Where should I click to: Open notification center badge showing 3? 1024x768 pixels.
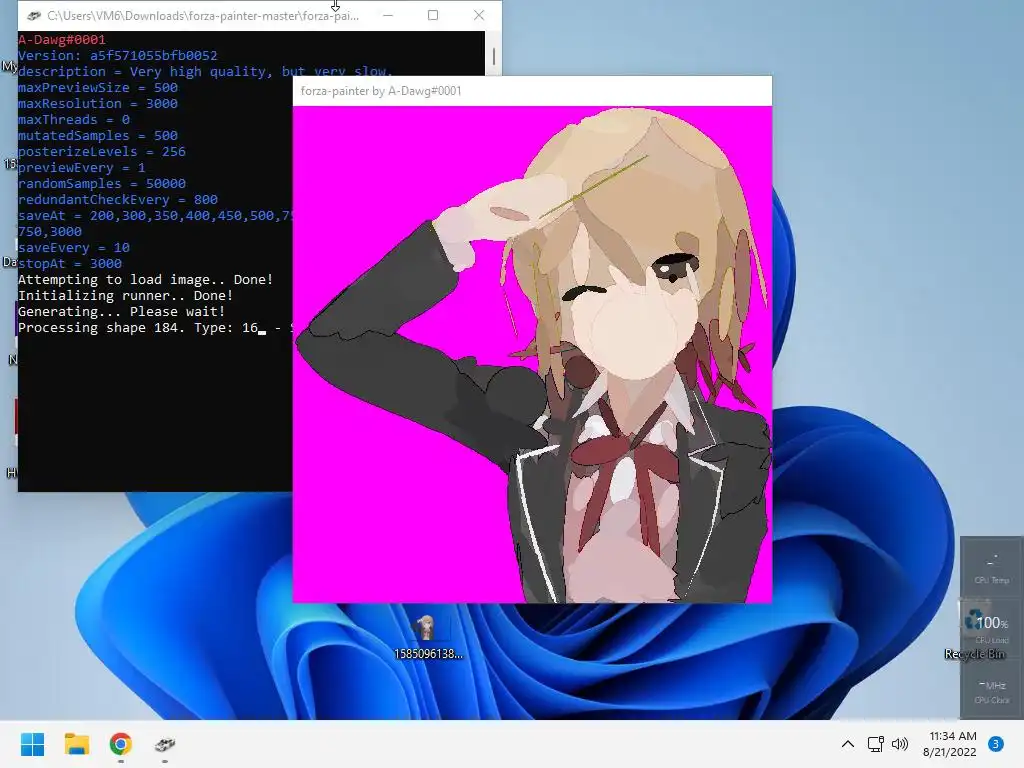pyautogui.click(x=996, y=744)
